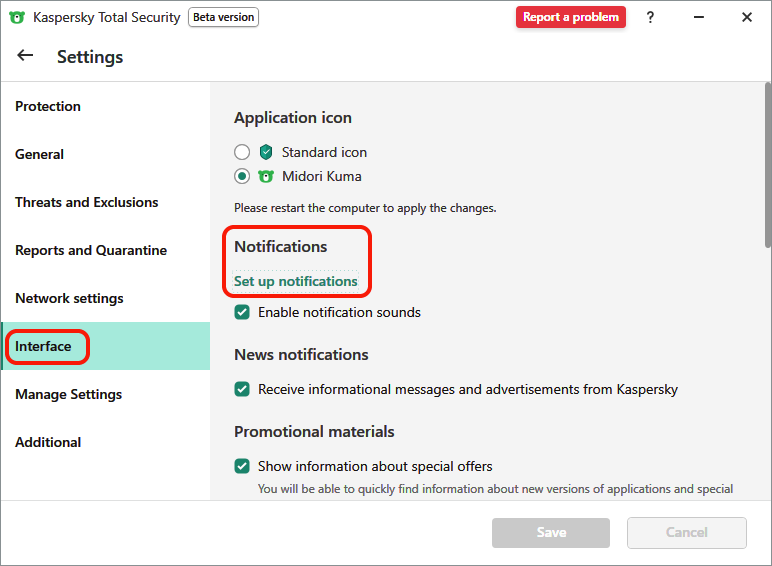This screenshot has width=772, height=566.
Task: Uncheck informational messages and advertisements from Kaspersky
Action: (242, 389)
